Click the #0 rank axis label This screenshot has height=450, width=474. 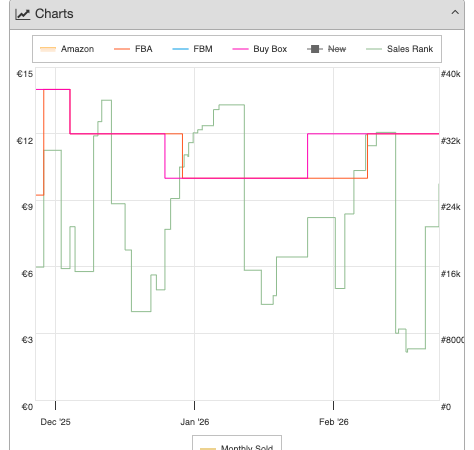(446, 407)
